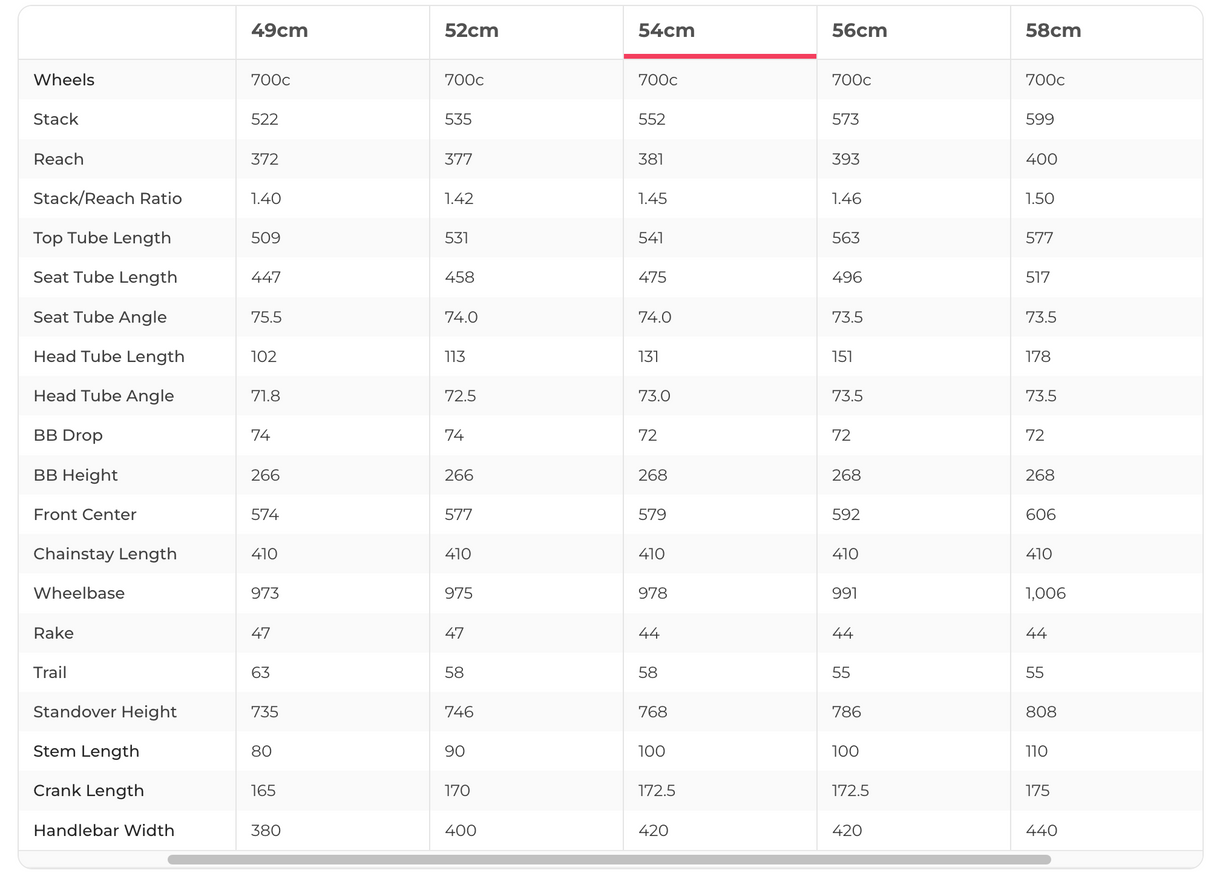Select the 56cm size column header
Image resolution: width=1214 pixels, height=879 pixels.
pos(859,31)
